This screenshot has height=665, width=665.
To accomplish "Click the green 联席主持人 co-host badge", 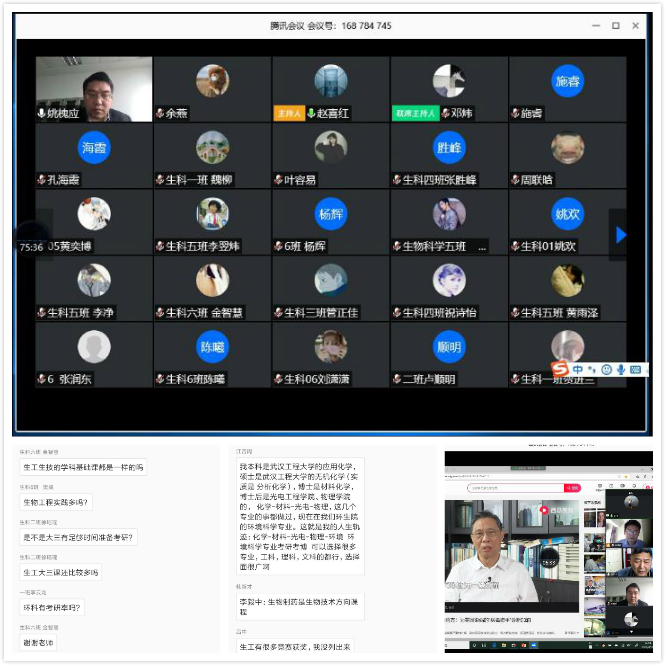I will point(415,114).
